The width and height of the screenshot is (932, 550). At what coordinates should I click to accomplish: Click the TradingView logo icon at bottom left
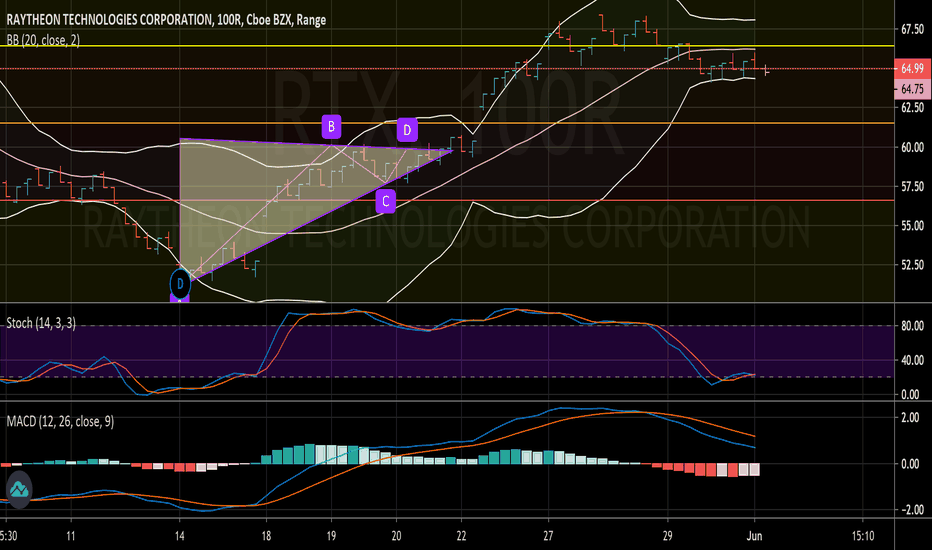[x=18, y=489]
